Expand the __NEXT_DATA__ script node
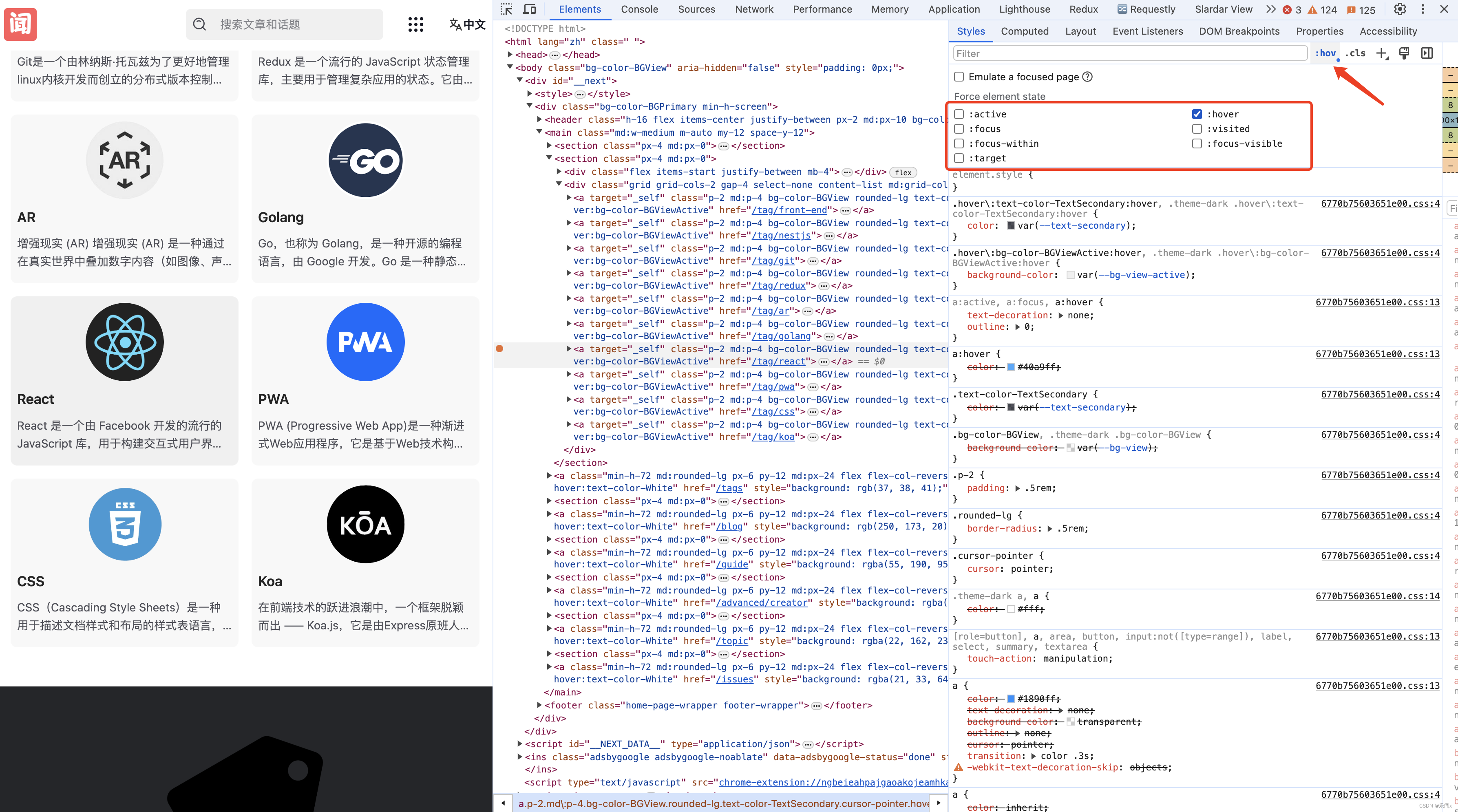Viewport: 1458px width, 812px height. [519, 744]
